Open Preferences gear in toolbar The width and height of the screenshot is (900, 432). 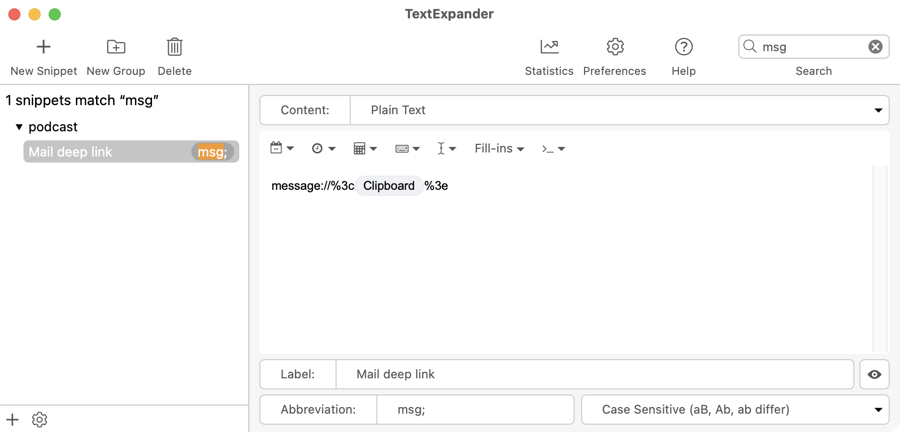(x=615, y=47)
